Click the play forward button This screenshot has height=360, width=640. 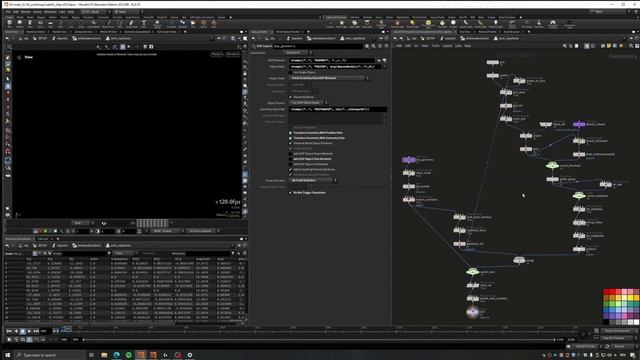tap(29, 331)
